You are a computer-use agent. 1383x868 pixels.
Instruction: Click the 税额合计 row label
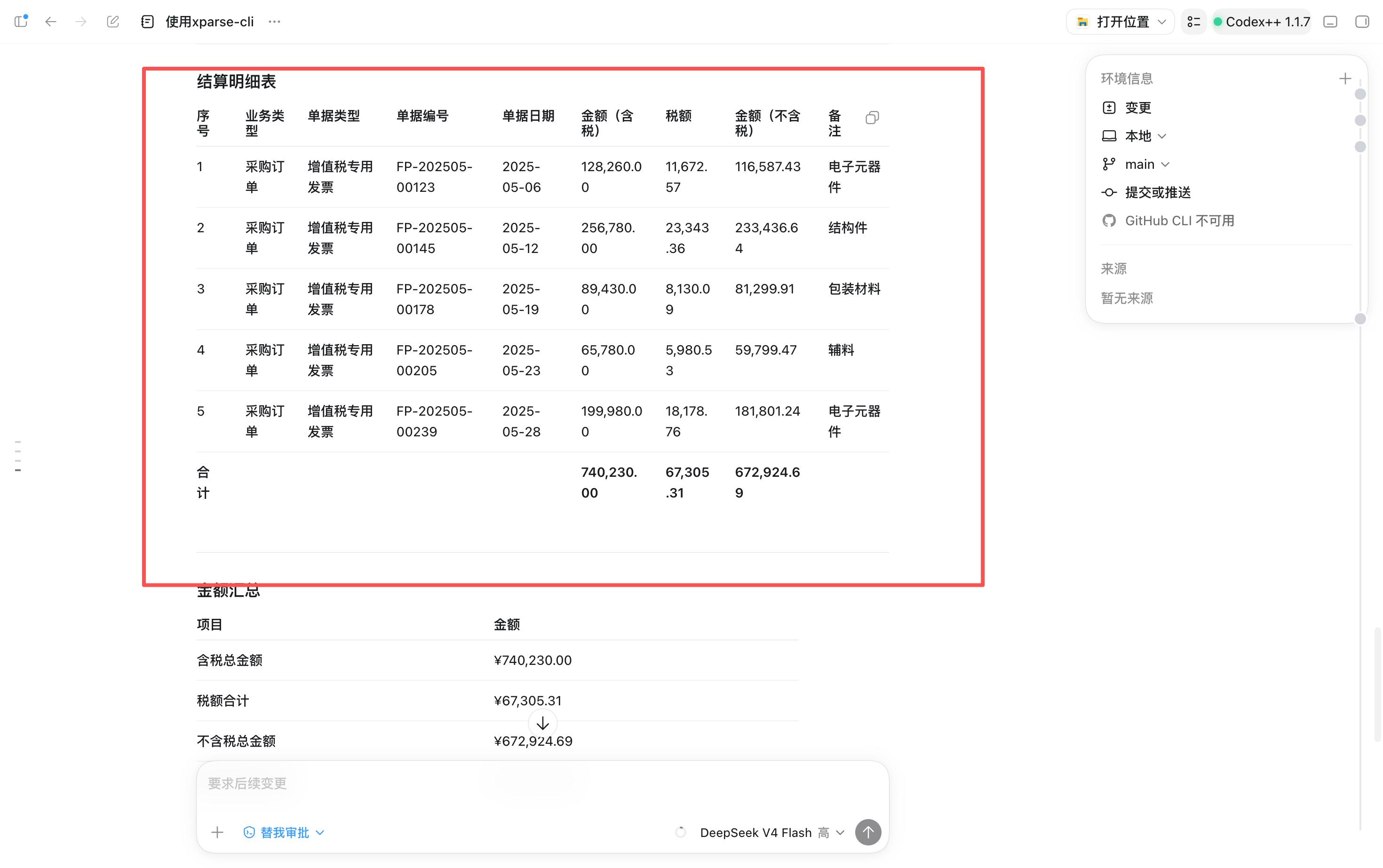pos(223,700)
